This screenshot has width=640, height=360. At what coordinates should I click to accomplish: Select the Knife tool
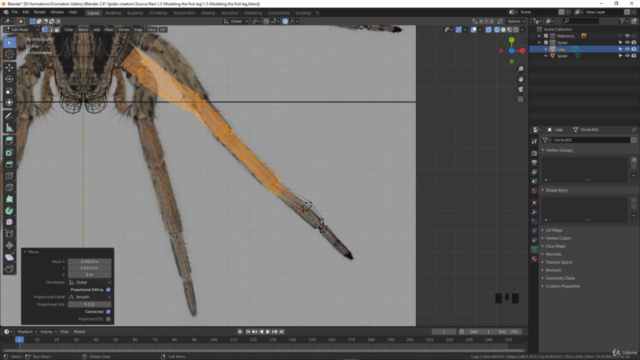pos(9,188)
